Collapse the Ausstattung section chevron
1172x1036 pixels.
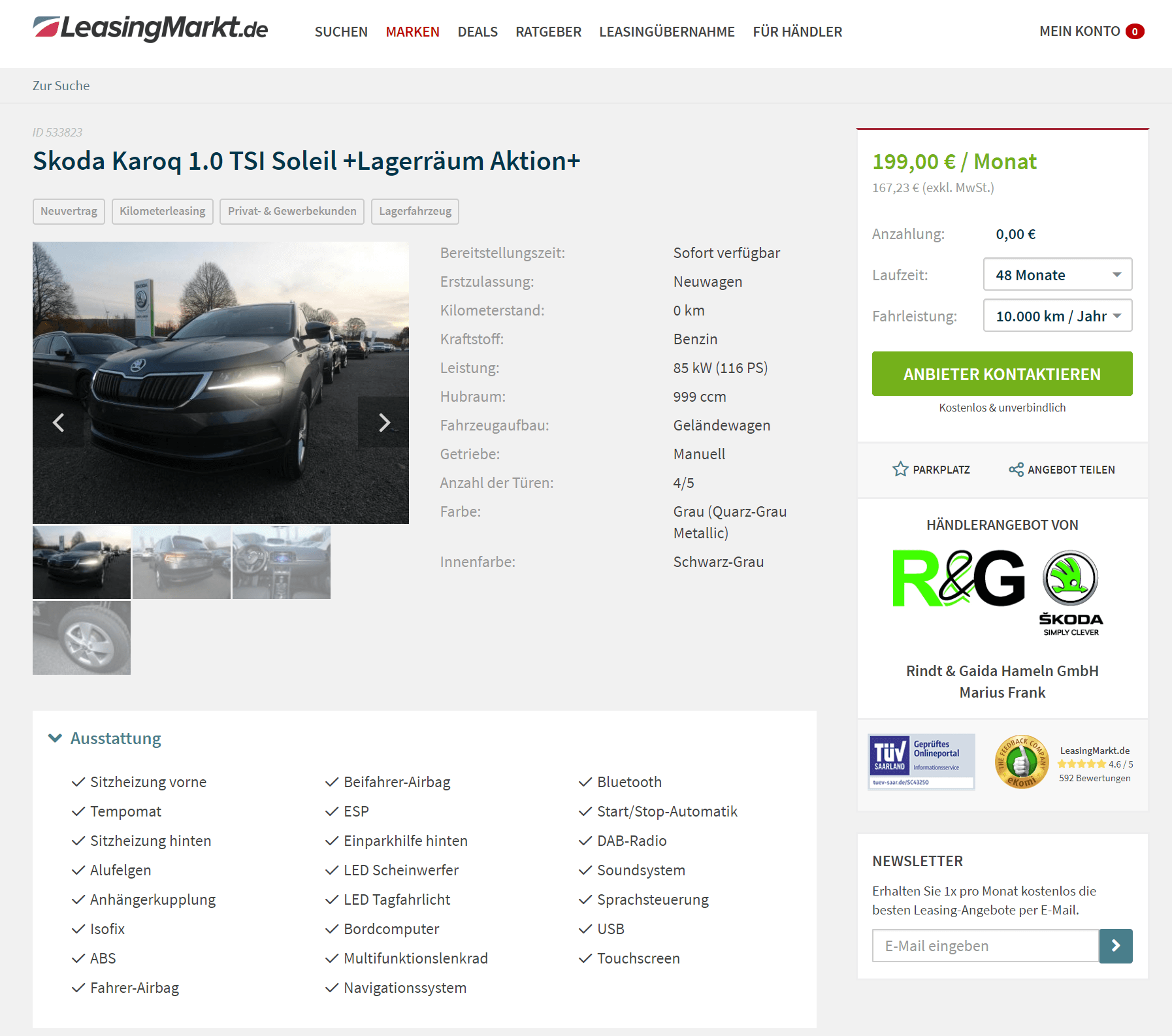coord(56,738)
